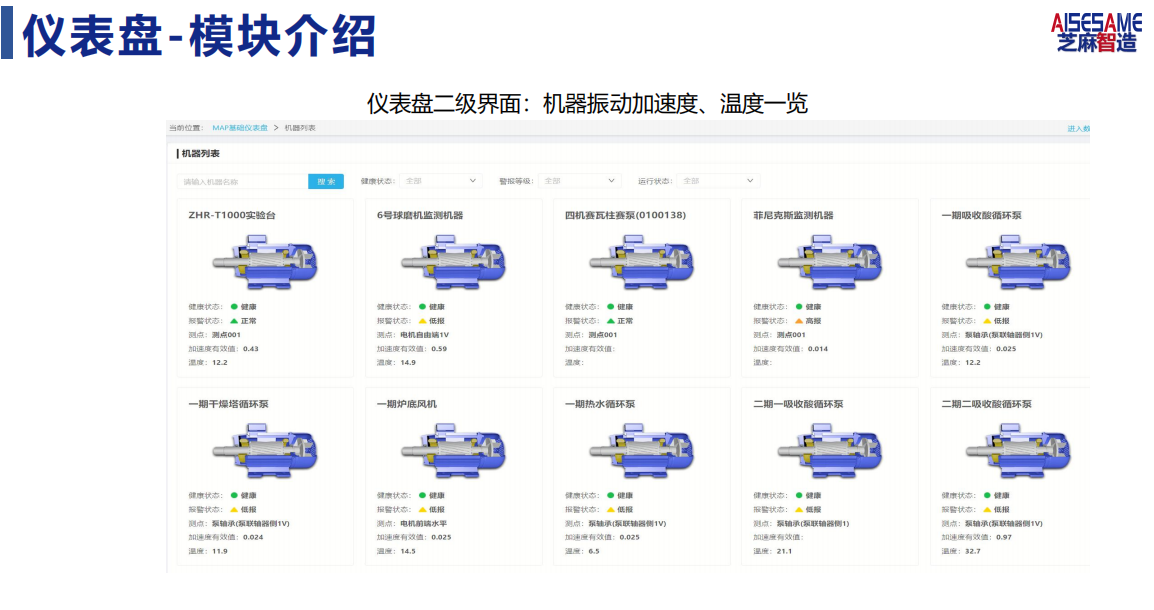Click the ZHR-T1000实验台 motor image
This screenshot has height=610, width=1154.
point(265,261)
